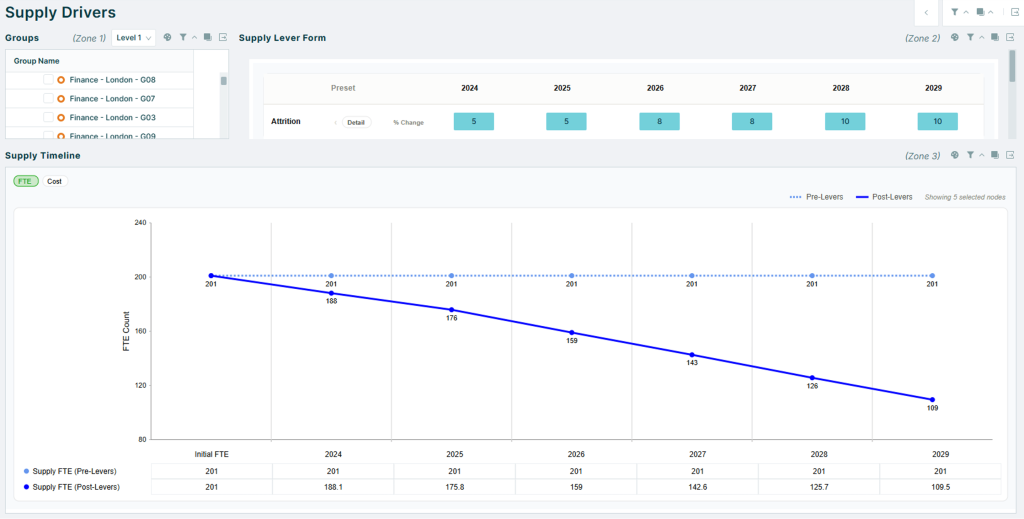Expand page-level comments caret at top right

(x=991, y=12)
